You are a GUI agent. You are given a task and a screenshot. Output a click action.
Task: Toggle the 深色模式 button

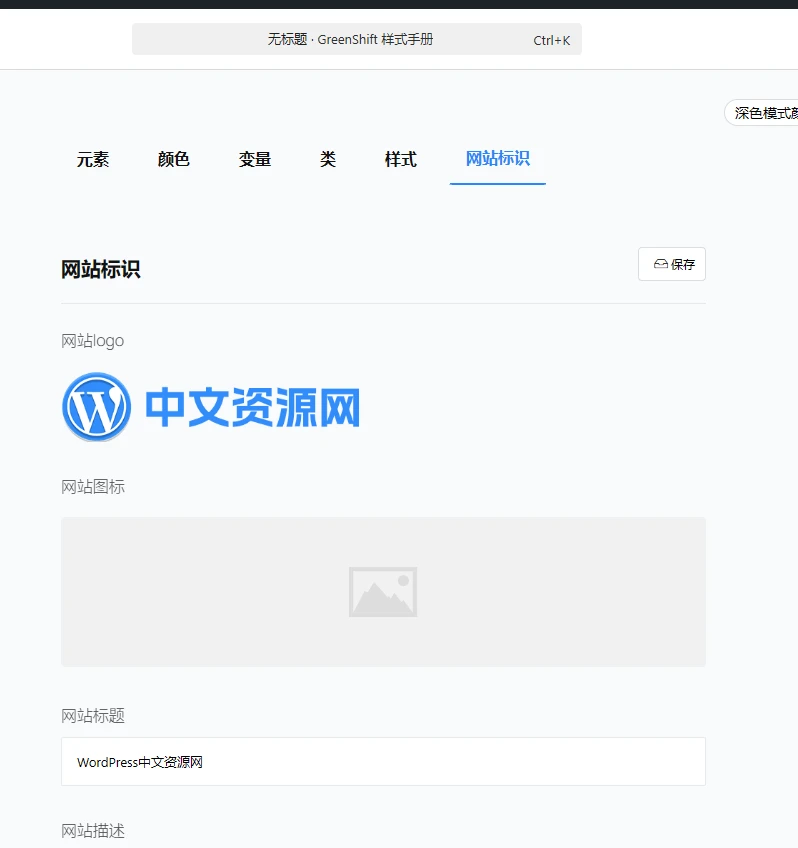pyautogui.click(x=761, y=112)
